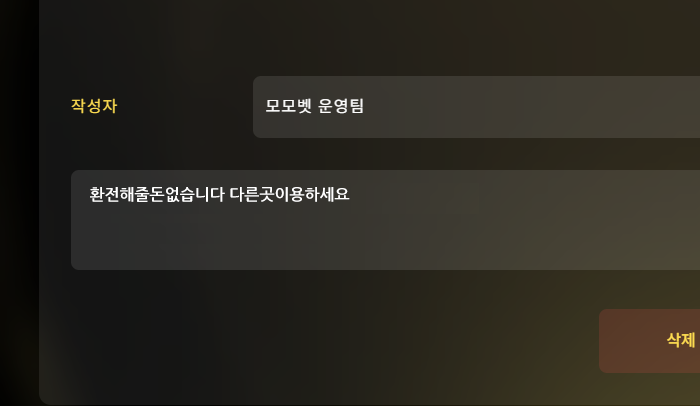
Task: Click the empty panel area left of 삭제
Action: tap(312, 341)
